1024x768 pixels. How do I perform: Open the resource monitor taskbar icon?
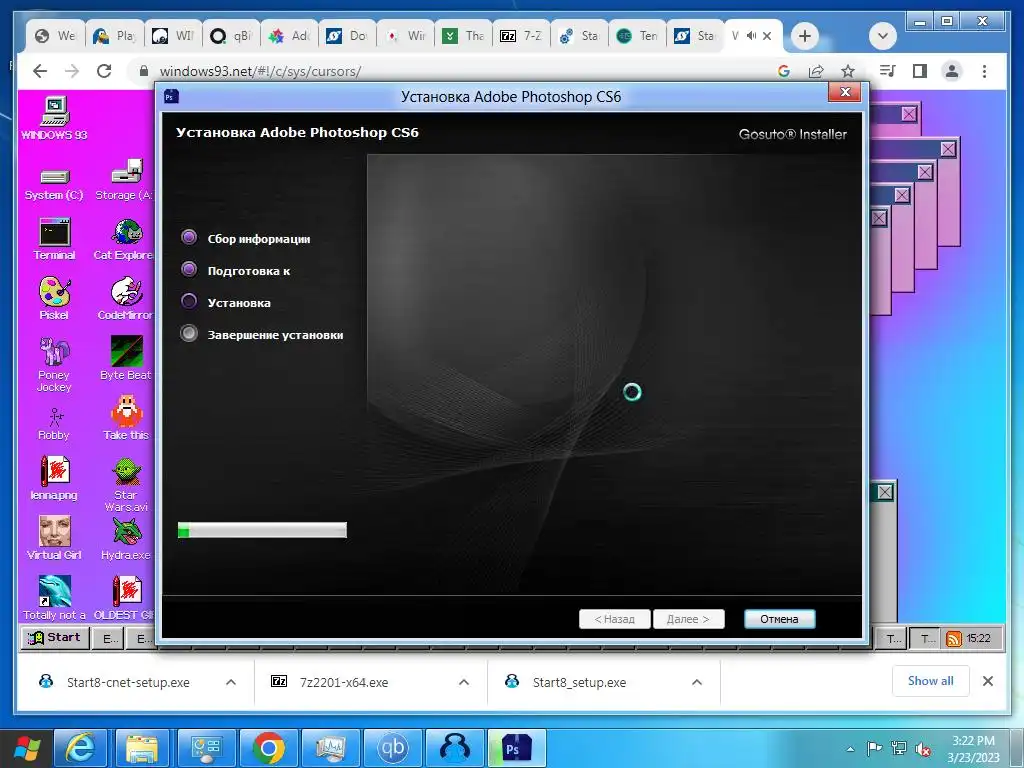[x=330, y=748]
